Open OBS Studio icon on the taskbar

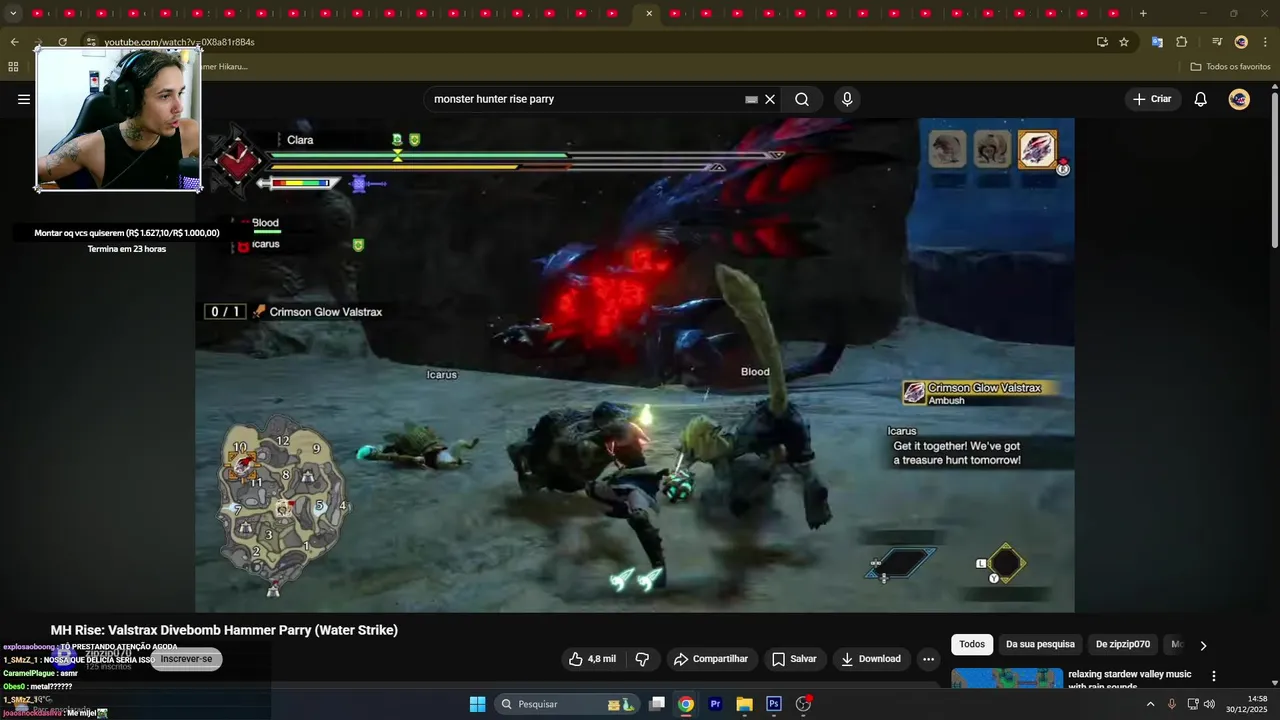803,704
